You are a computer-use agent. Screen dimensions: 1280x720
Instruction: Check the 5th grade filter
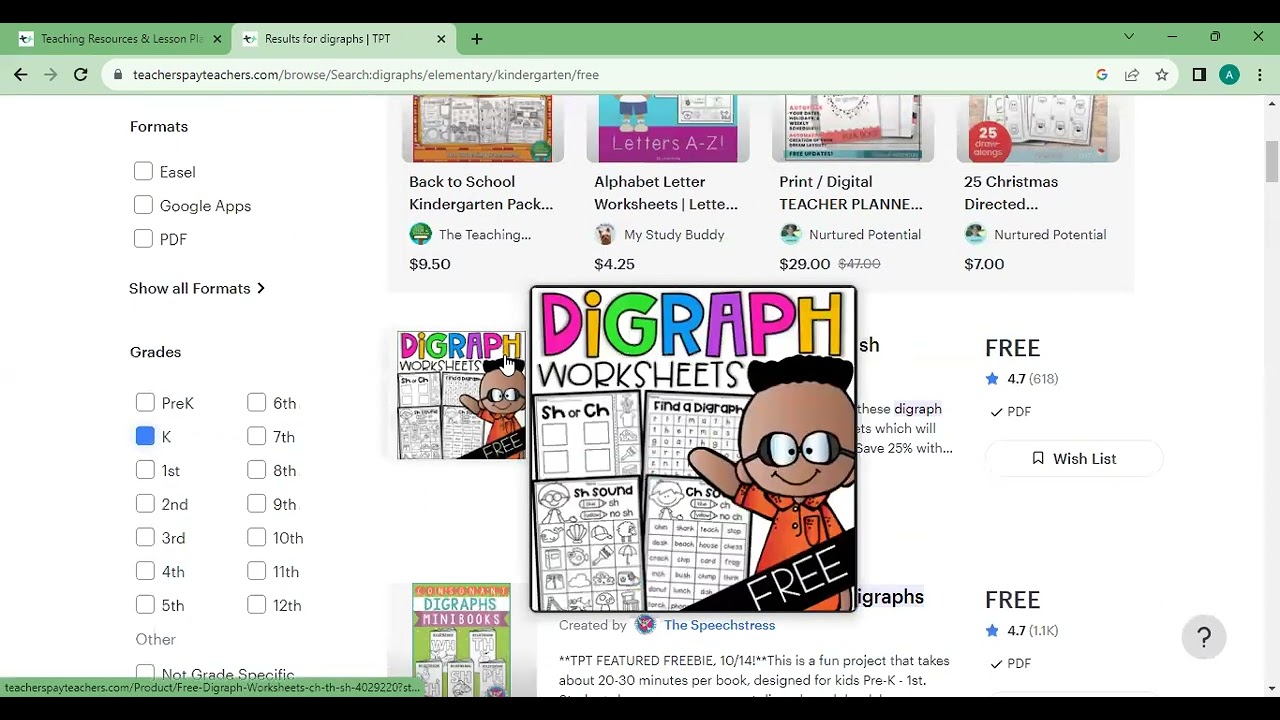pyautogui.click(x=145, y=605)
